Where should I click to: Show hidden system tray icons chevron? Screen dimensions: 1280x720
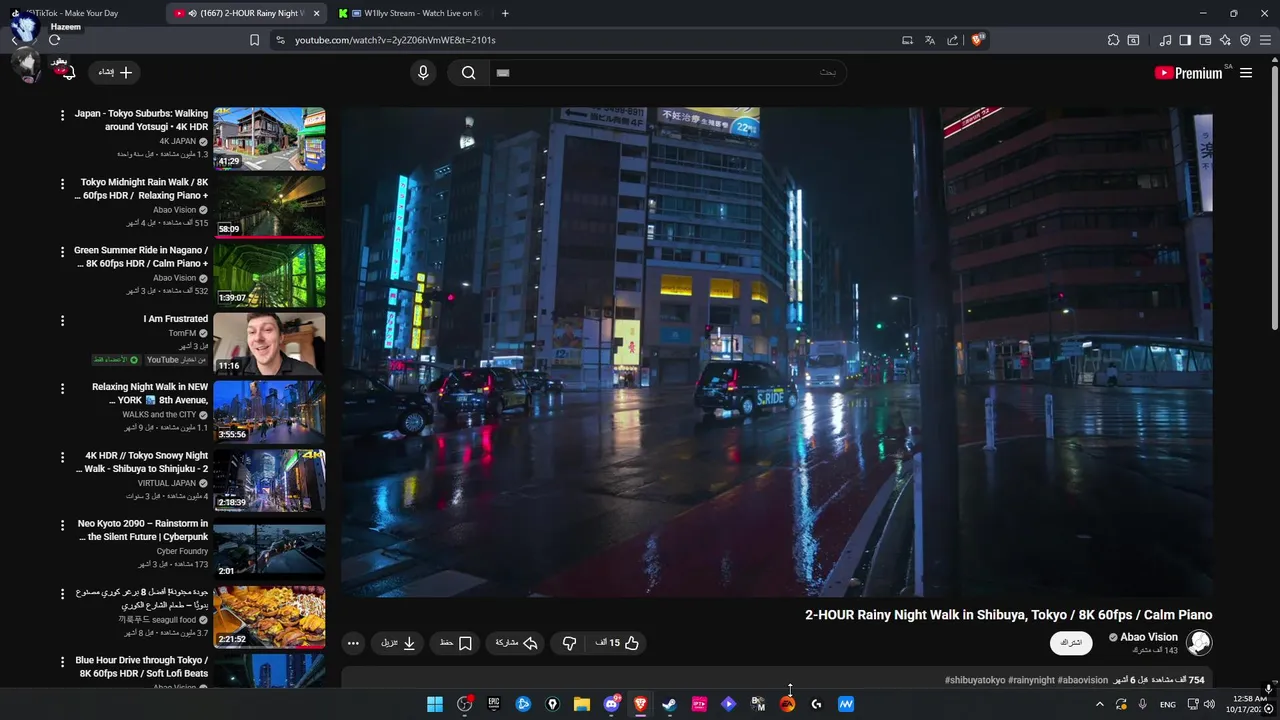click(1099, 704)
